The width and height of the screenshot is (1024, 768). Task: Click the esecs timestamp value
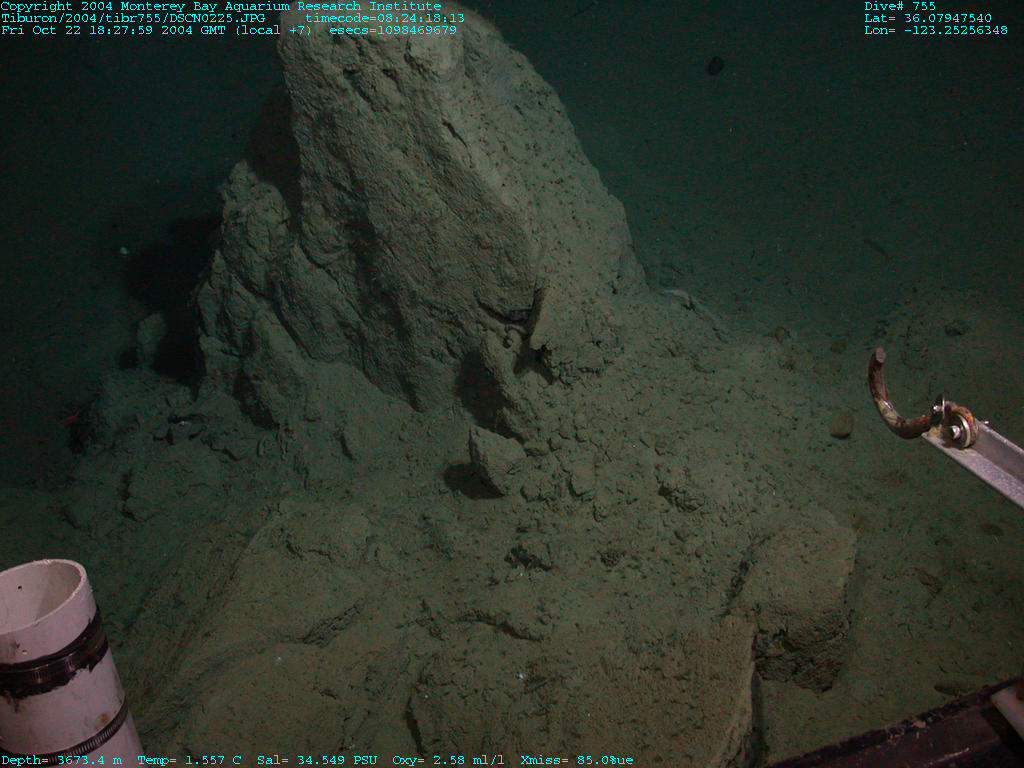pyautogui.click(x=393, y=30)
